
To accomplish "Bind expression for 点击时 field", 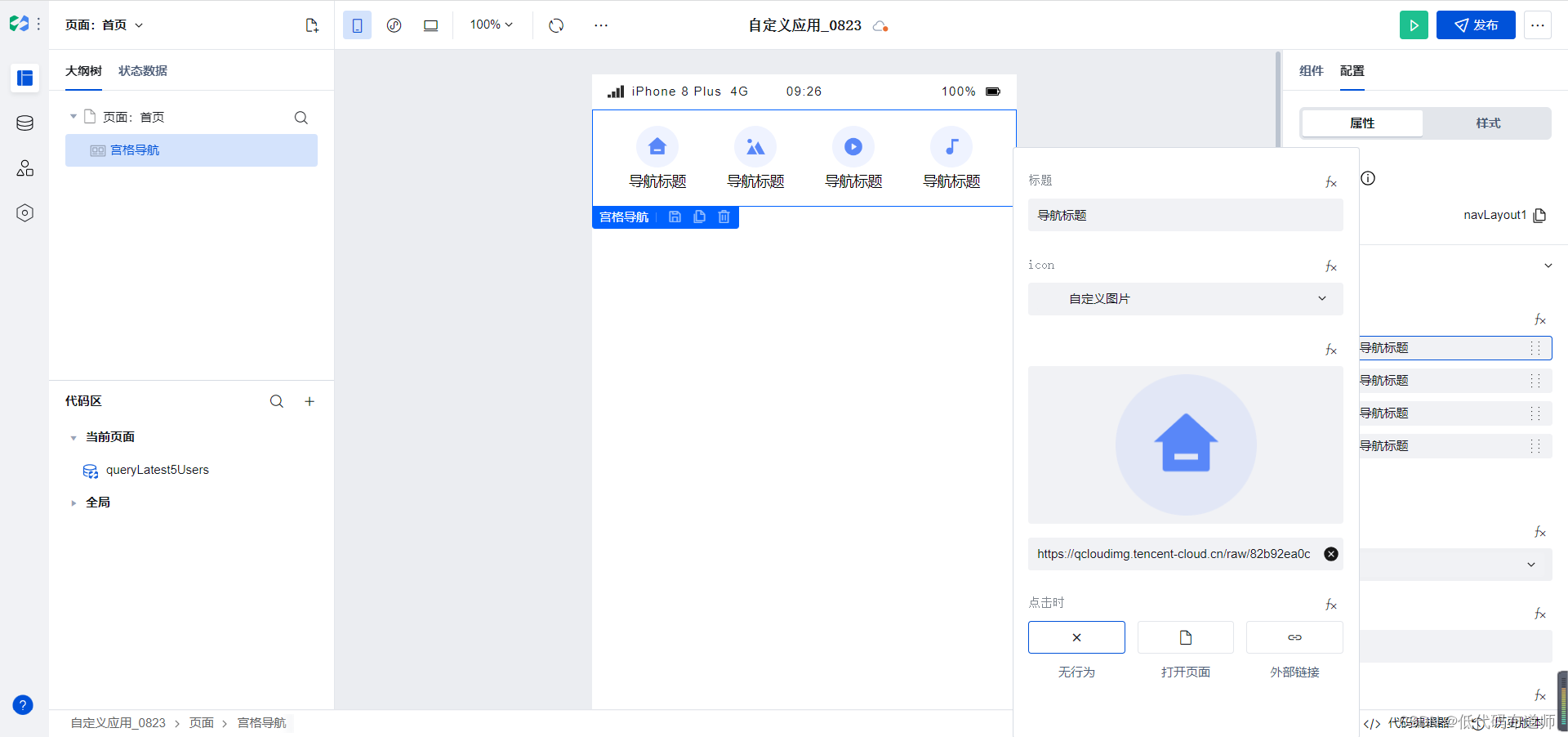I will click(1331, 605).
